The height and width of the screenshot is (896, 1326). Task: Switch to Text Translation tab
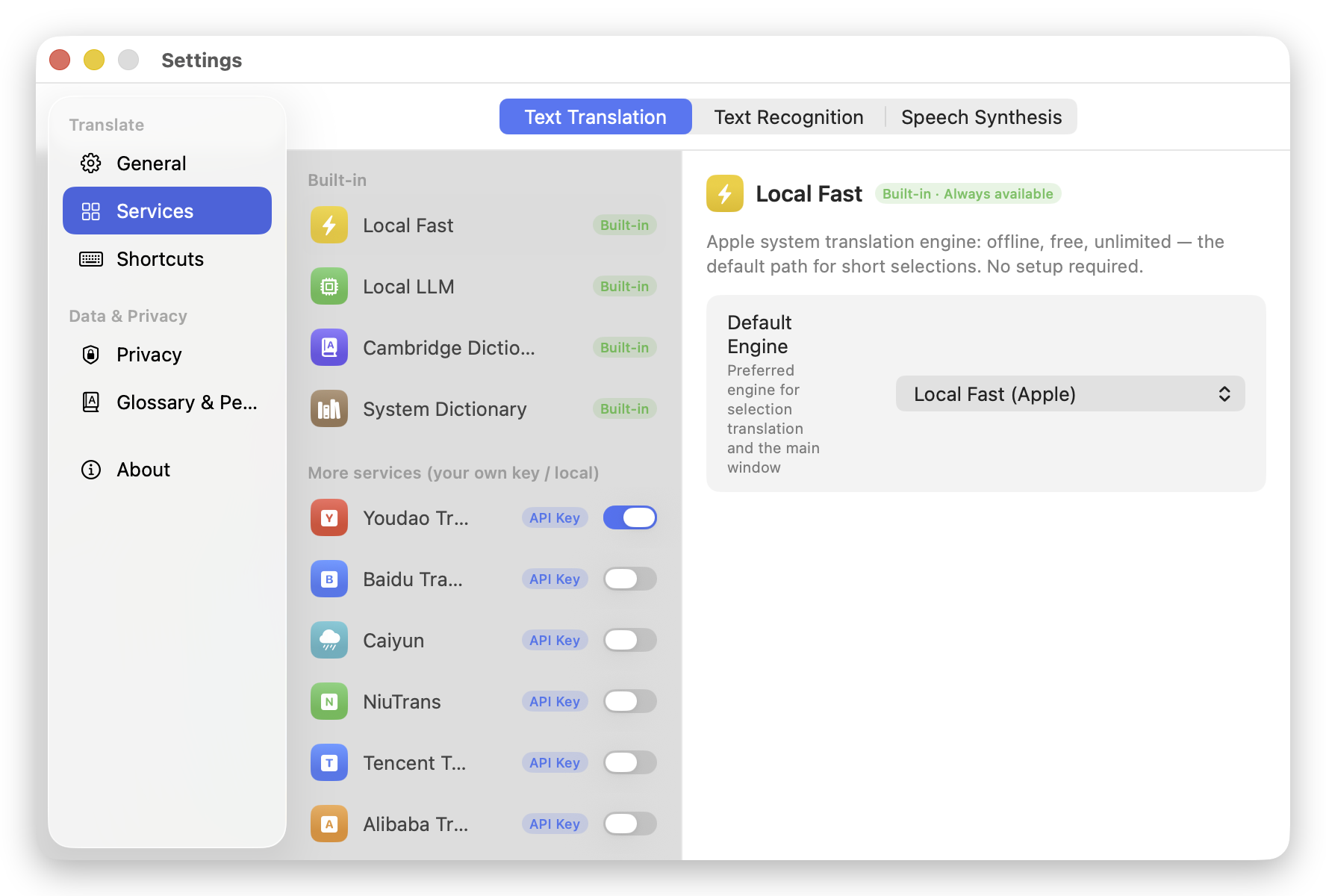click(596, 117)
